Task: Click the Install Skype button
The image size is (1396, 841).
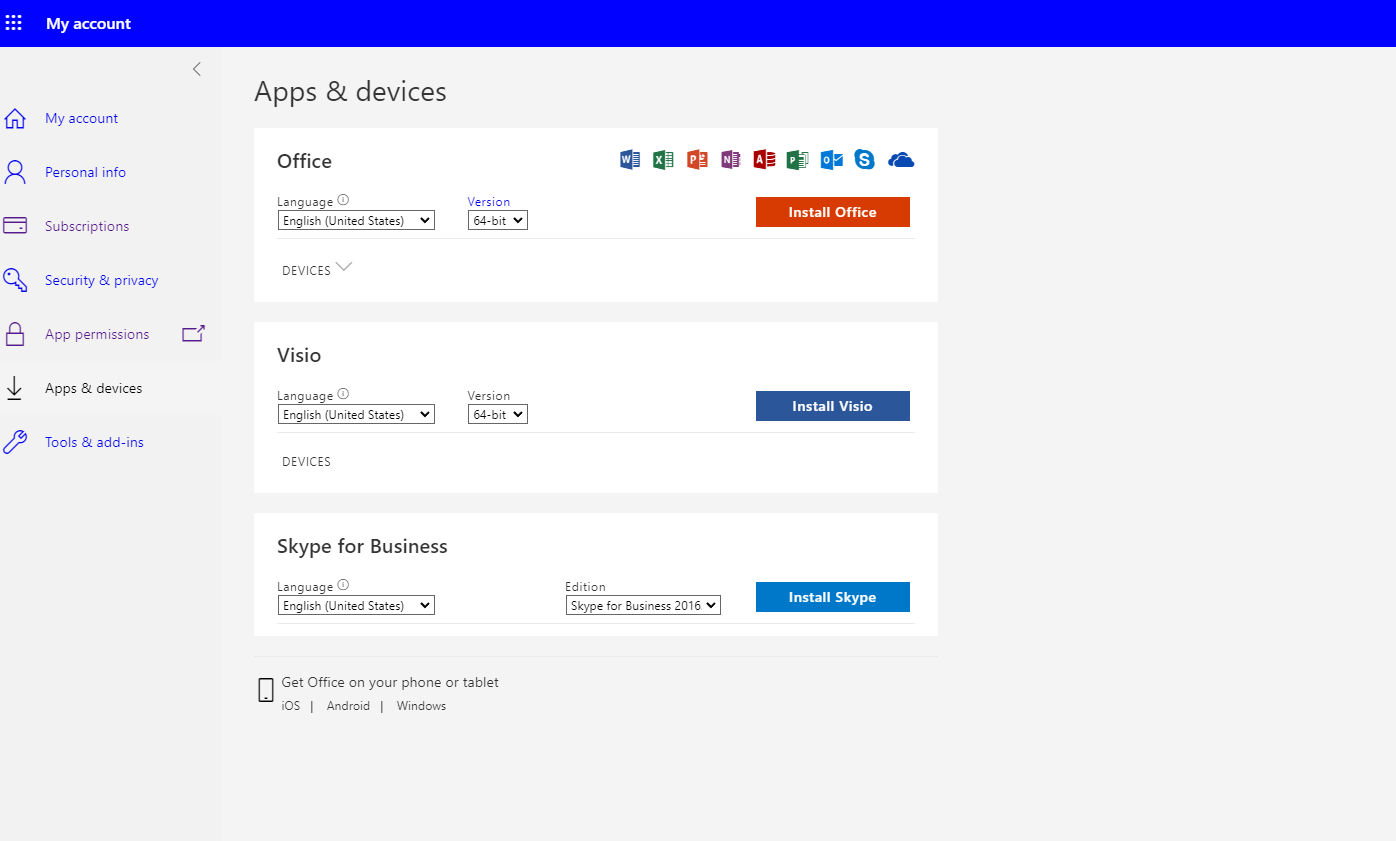Action: tap(833, 597)
